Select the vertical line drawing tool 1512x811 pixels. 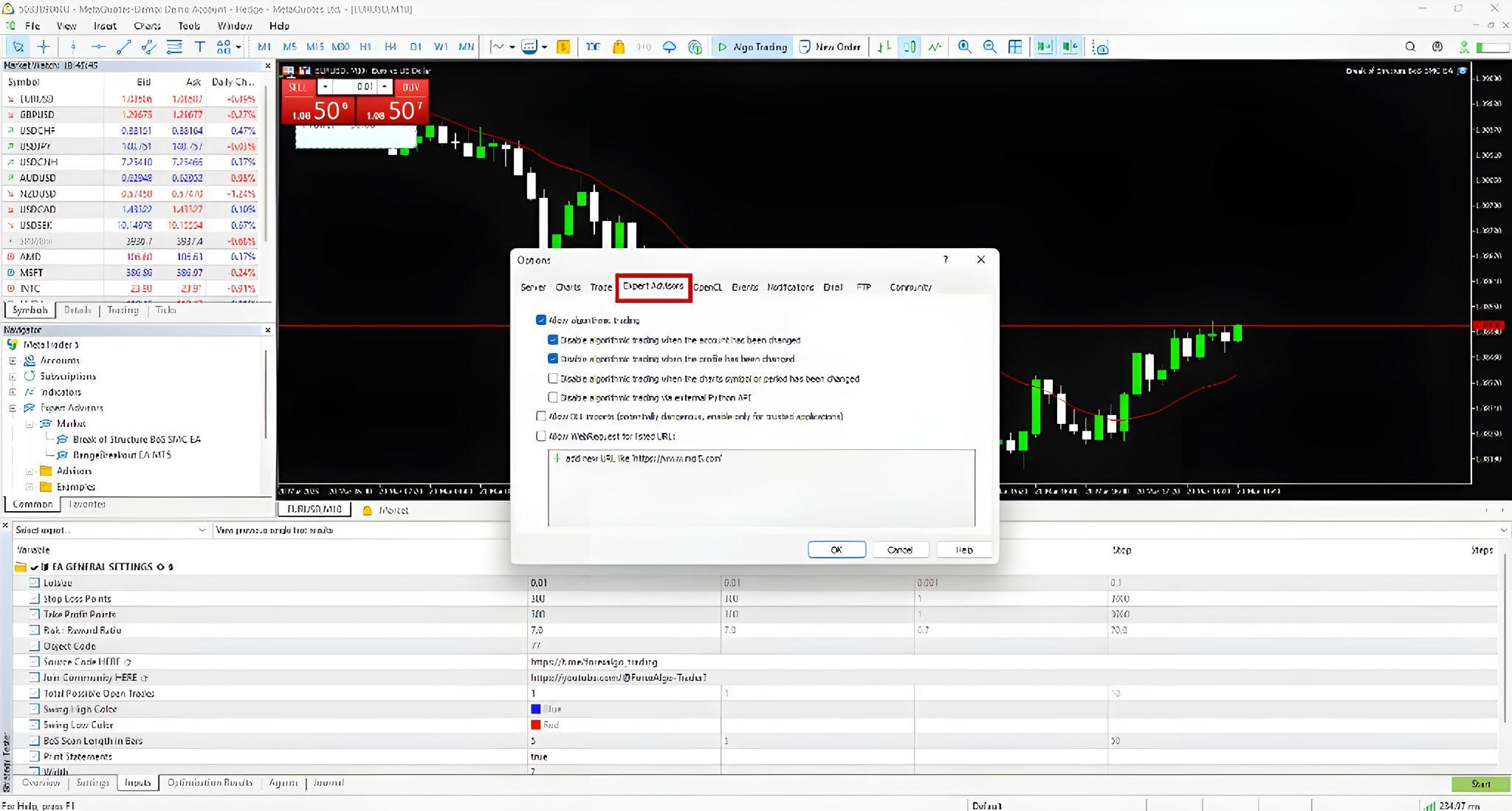pyautogui.click(x=72, y=47)
